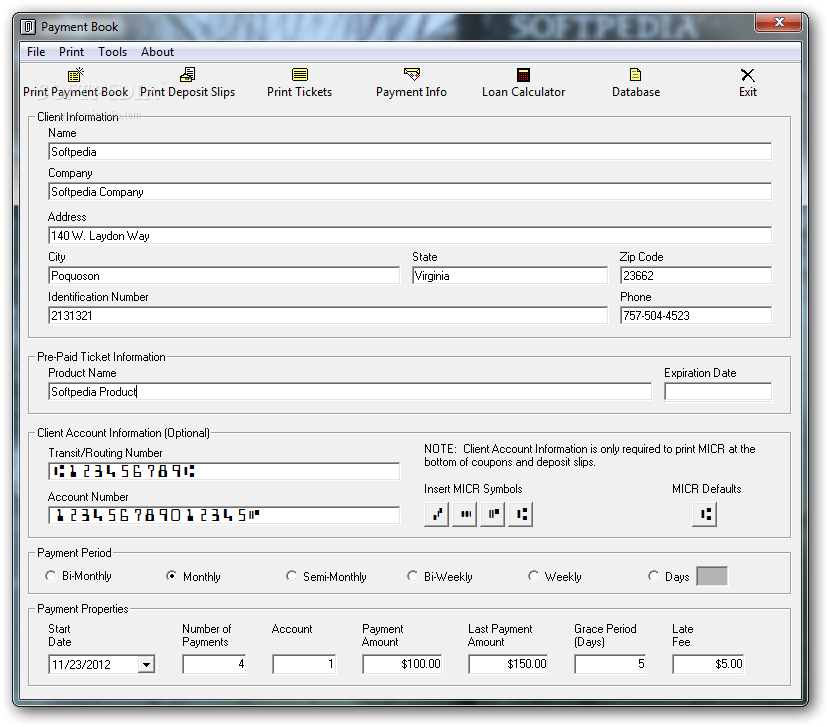
Task: Click the Start Date text 11/23/2012
Action: (x=81, y=665)
